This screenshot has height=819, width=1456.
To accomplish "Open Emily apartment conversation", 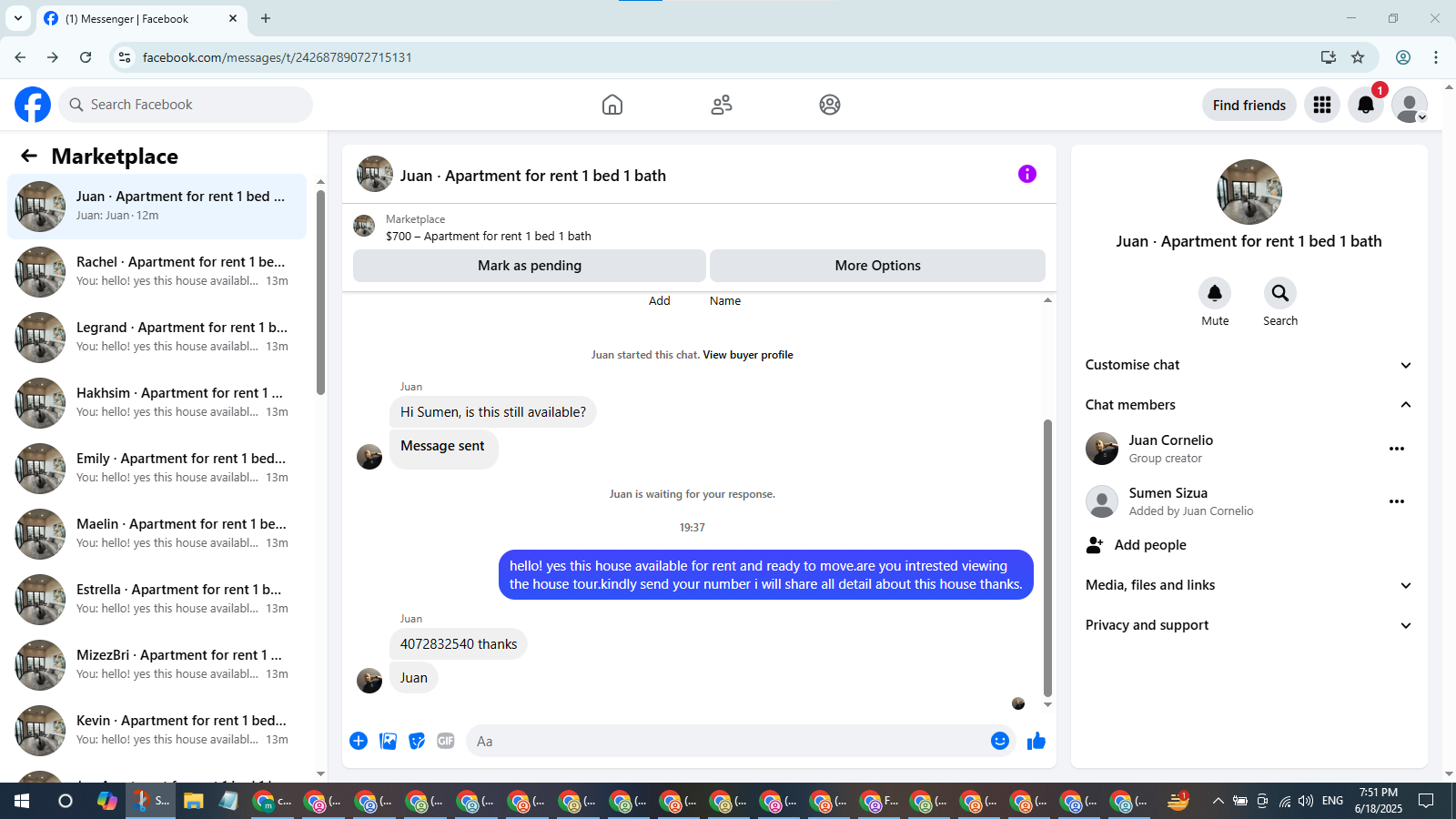I will point(157,469).
